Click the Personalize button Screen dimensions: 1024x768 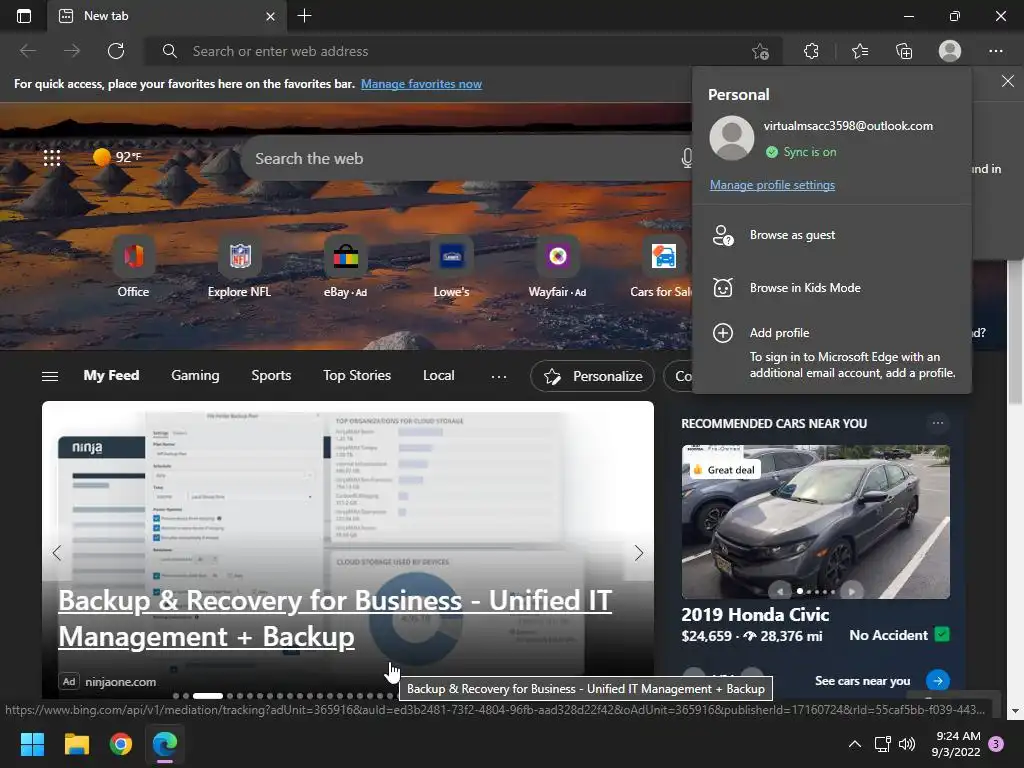coord(592,376)
